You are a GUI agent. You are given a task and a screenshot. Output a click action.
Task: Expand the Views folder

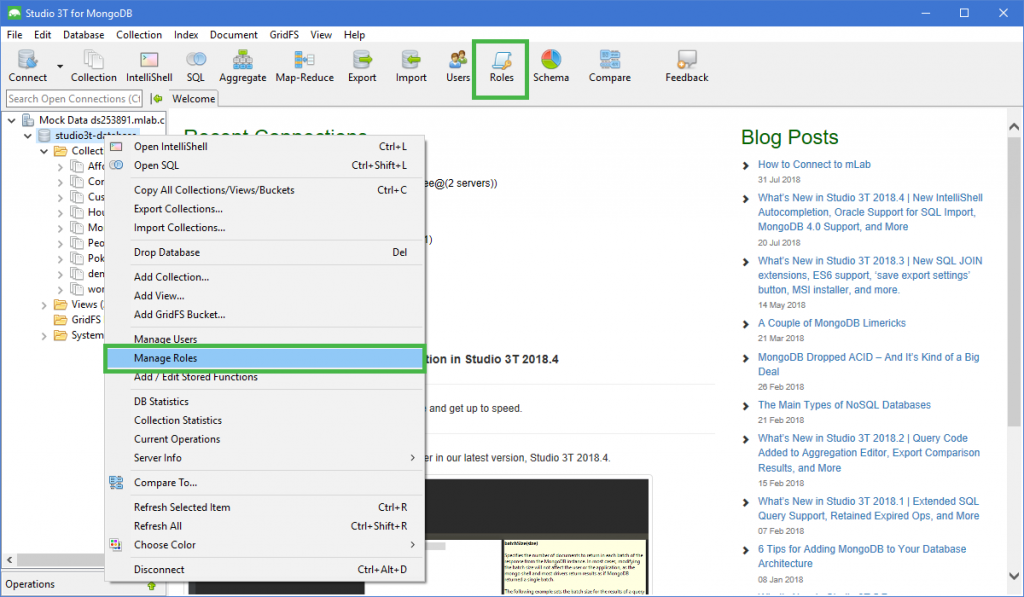tap(44, 305)
